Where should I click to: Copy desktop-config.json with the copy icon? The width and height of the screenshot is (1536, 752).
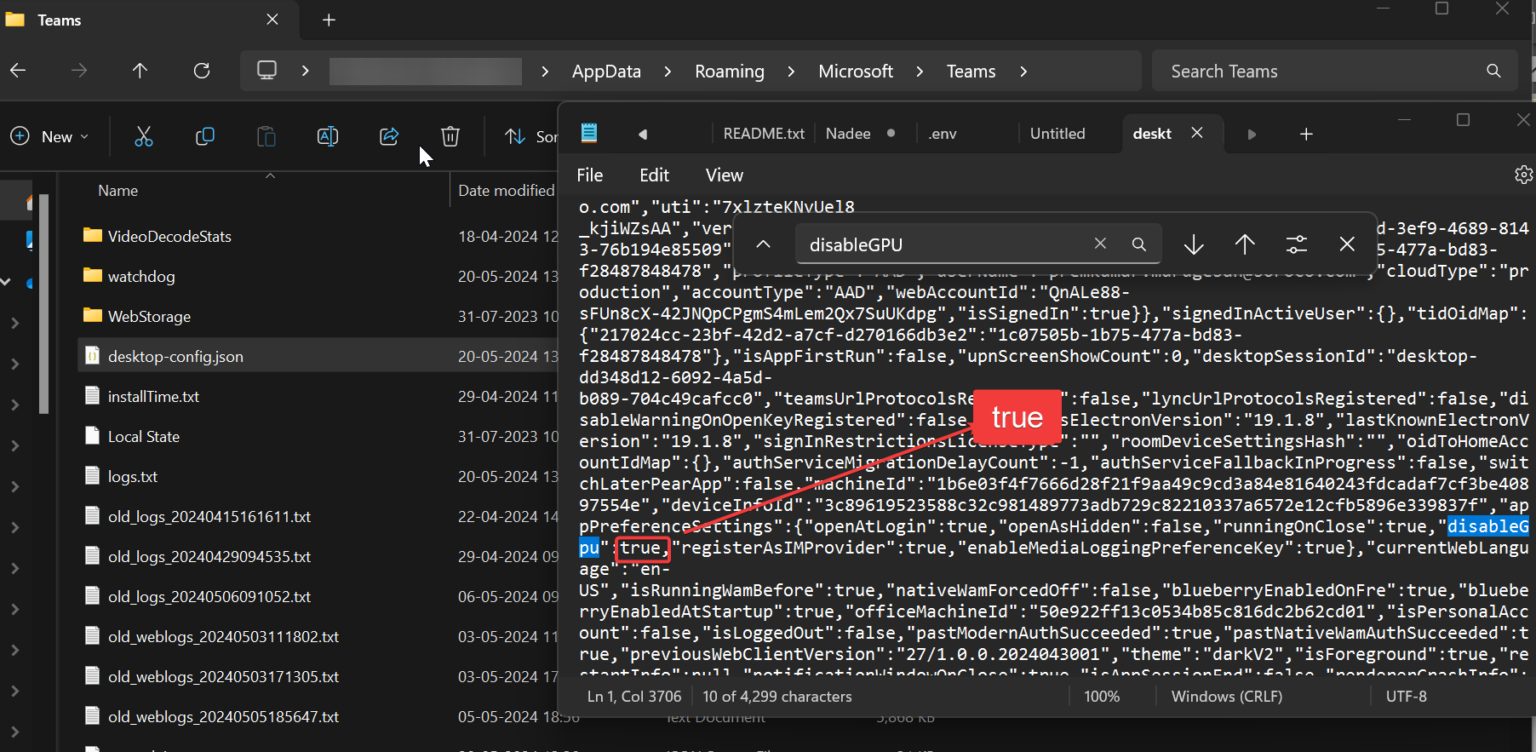pyautogui.click(x=204, y=136)
